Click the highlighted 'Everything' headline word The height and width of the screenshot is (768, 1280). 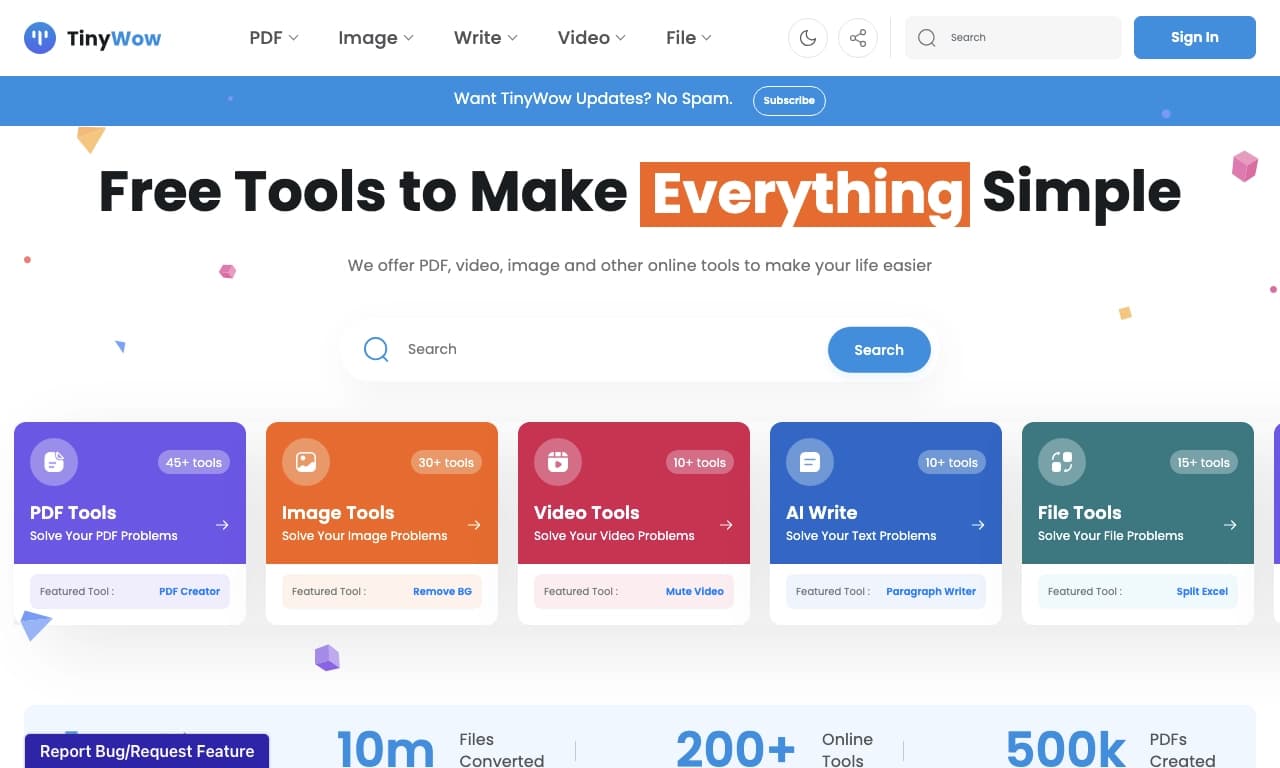[x=805, y=194]
